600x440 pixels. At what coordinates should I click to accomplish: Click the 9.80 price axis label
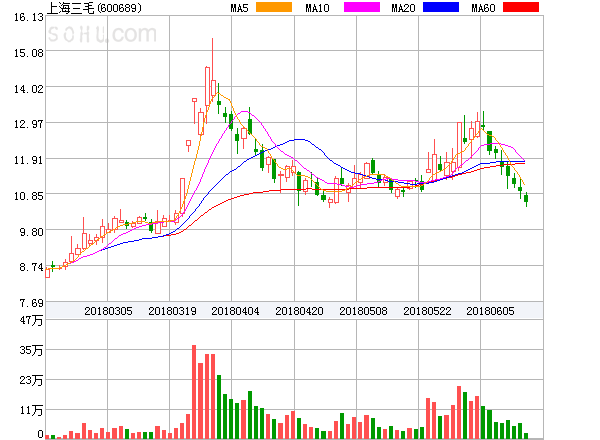point(31,232)
